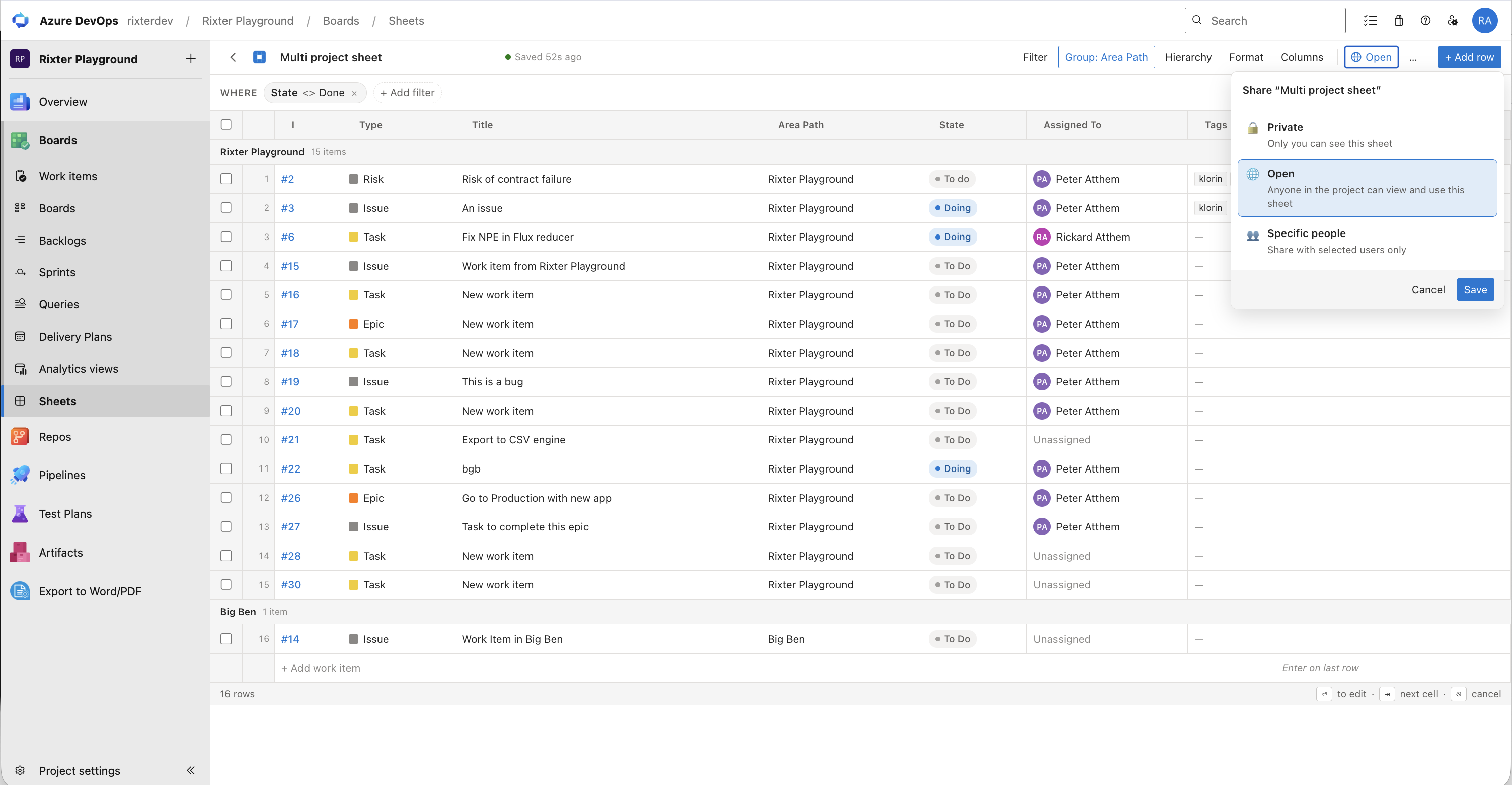Open the marketplace shopping bag icon
The height and width of the screenshot is (785, 1512).
click(x=1399, y=21)
